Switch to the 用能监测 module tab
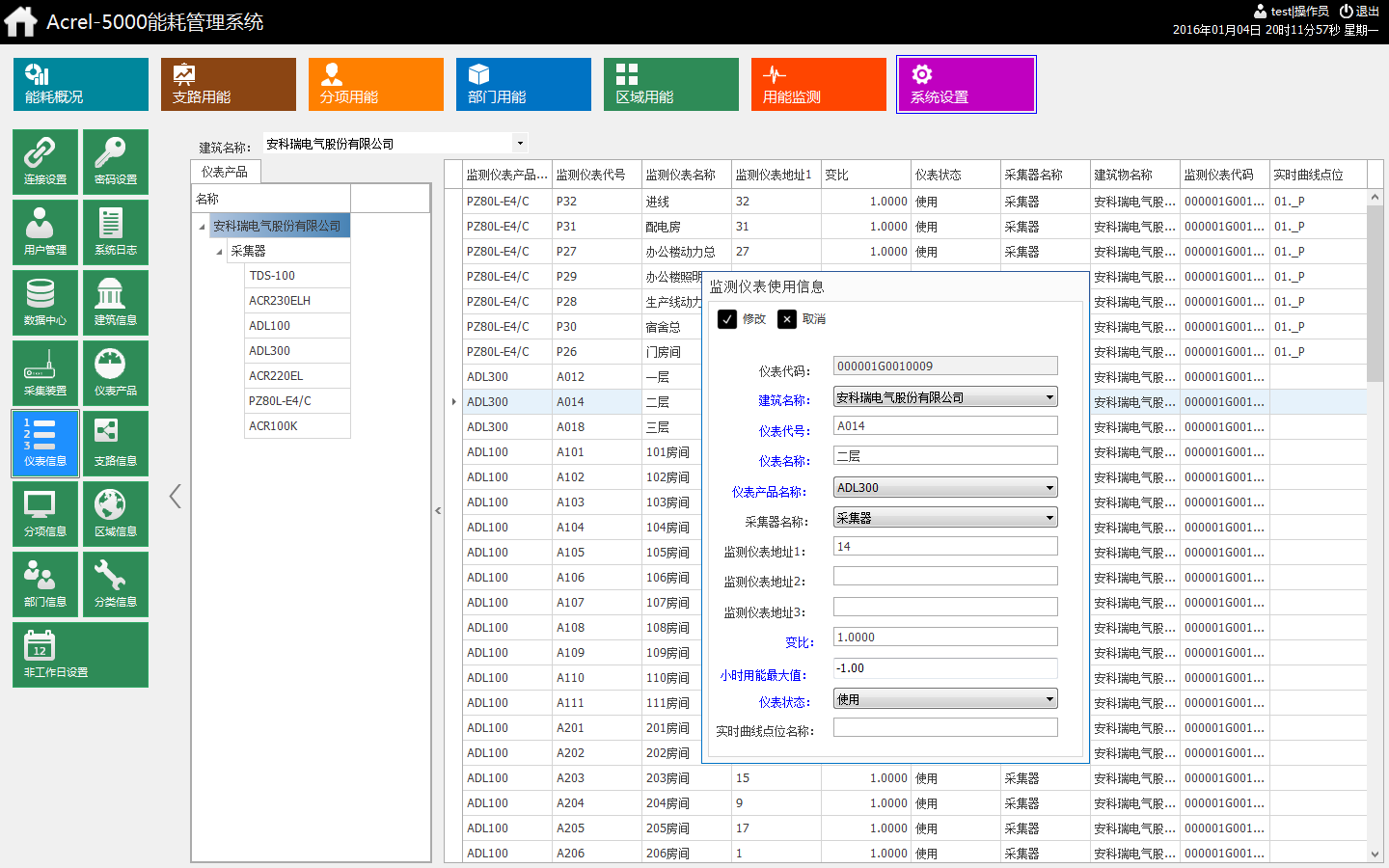Image resolution: width=1389 pixels, height=868 pixels. tap(818, 85)
